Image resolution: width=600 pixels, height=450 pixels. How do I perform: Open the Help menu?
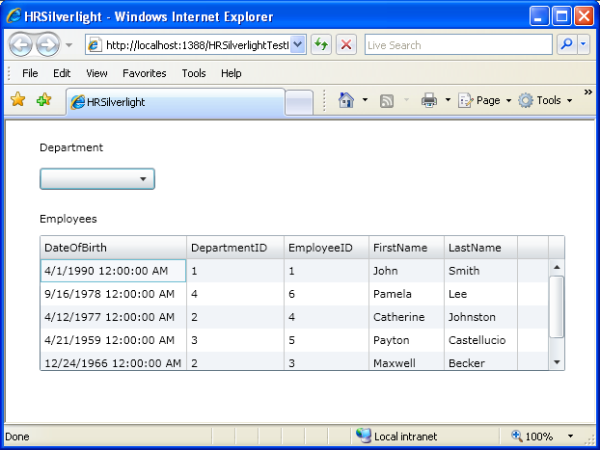pyautogui.click(x=231, y=73)
